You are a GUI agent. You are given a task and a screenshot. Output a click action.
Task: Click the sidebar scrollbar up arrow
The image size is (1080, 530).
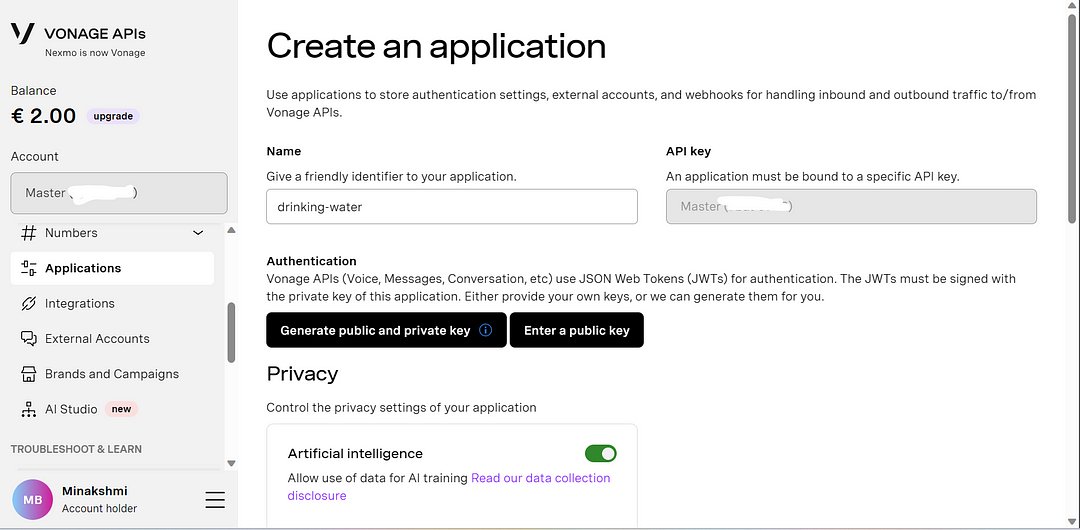click(231, 230)
